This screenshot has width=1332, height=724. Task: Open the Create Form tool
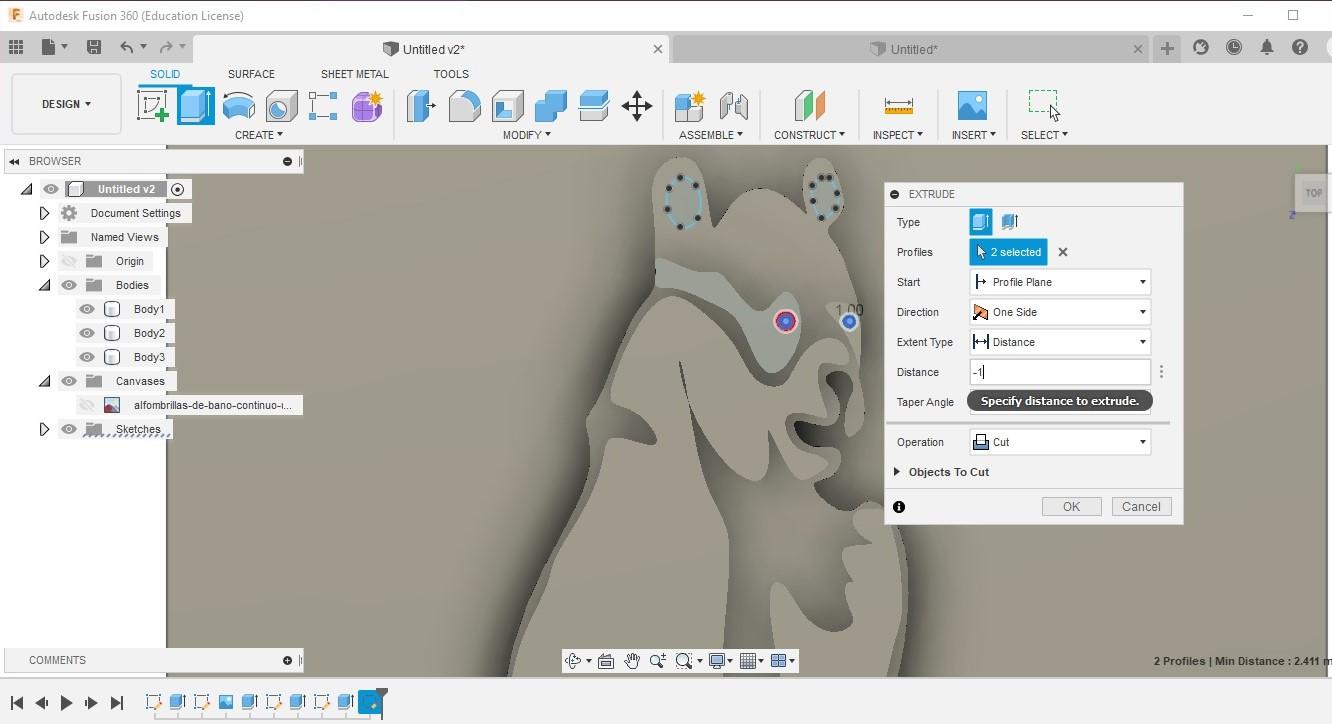tap(367, 105)
